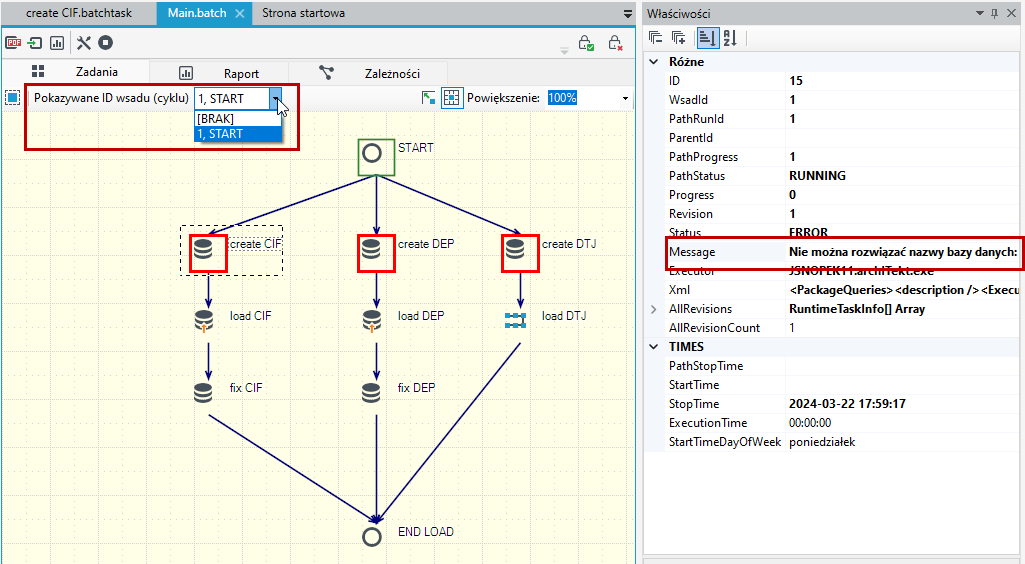Open the Zależności view tab
The width and height of the screenshot is (1025, 564).
(368, 73)
